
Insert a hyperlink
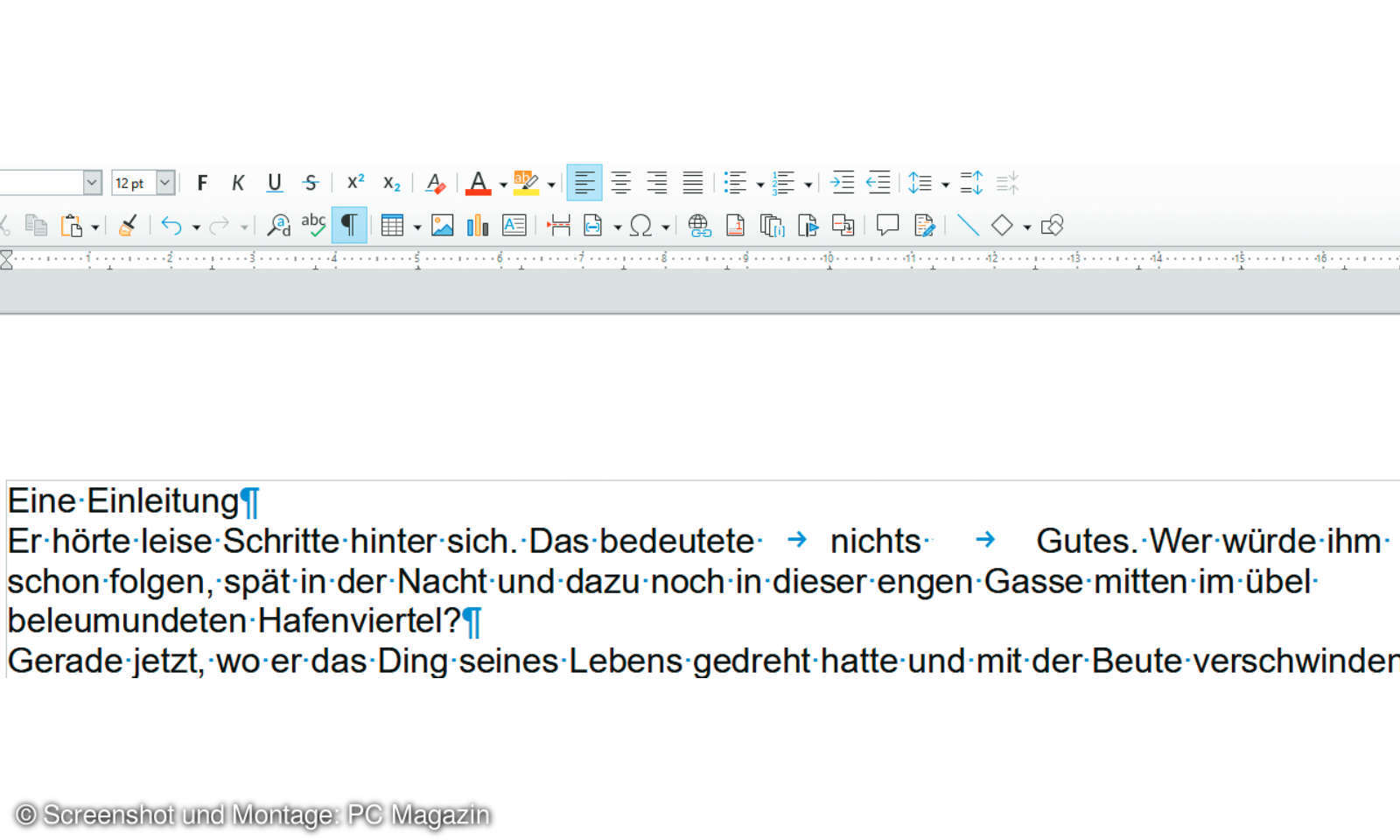[699, 225]
